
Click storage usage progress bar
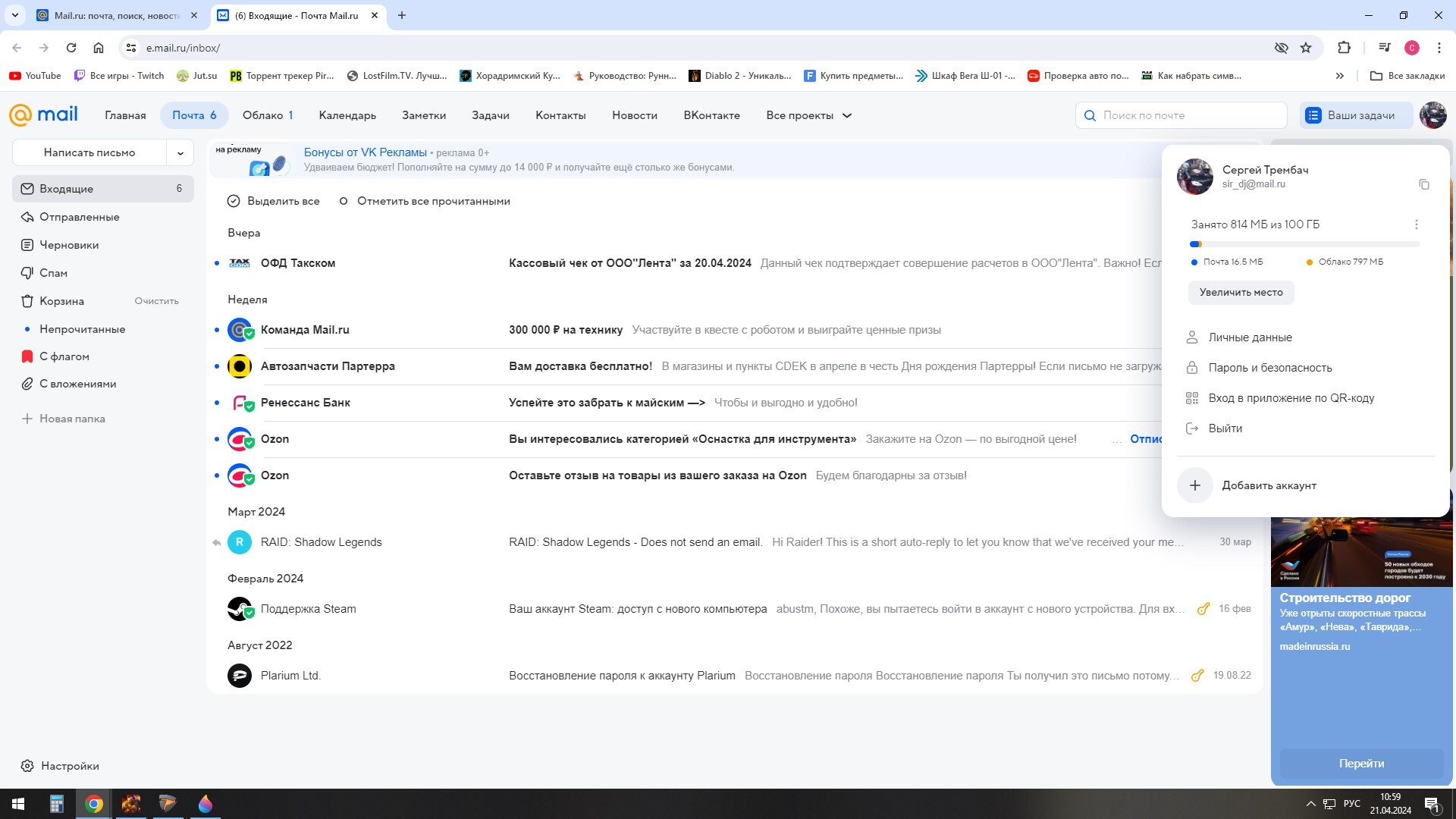pos(1304,244)
